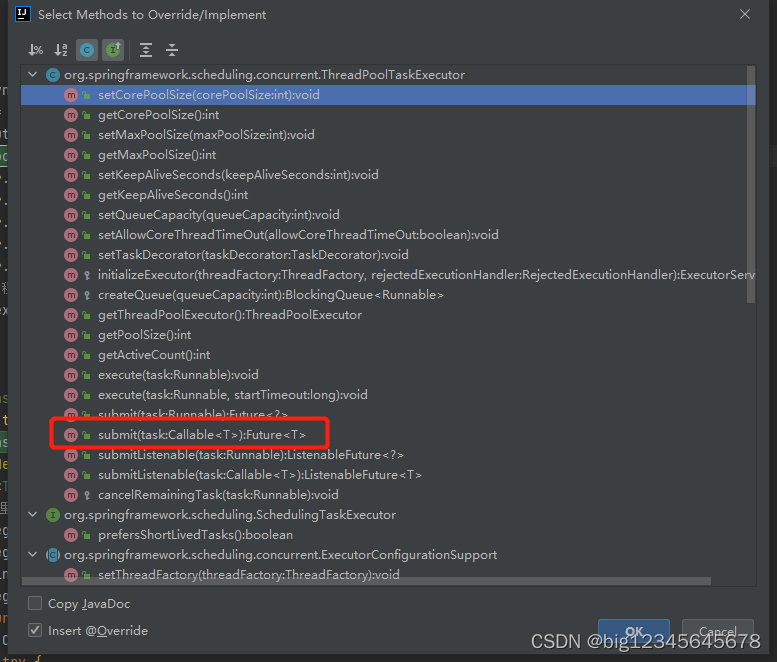Image resolution: width=777 pixels, height=662 pixels.
Task: Select execute with startTimeout:long parameter
Action: pyautogui.click(x=388, y=395)
